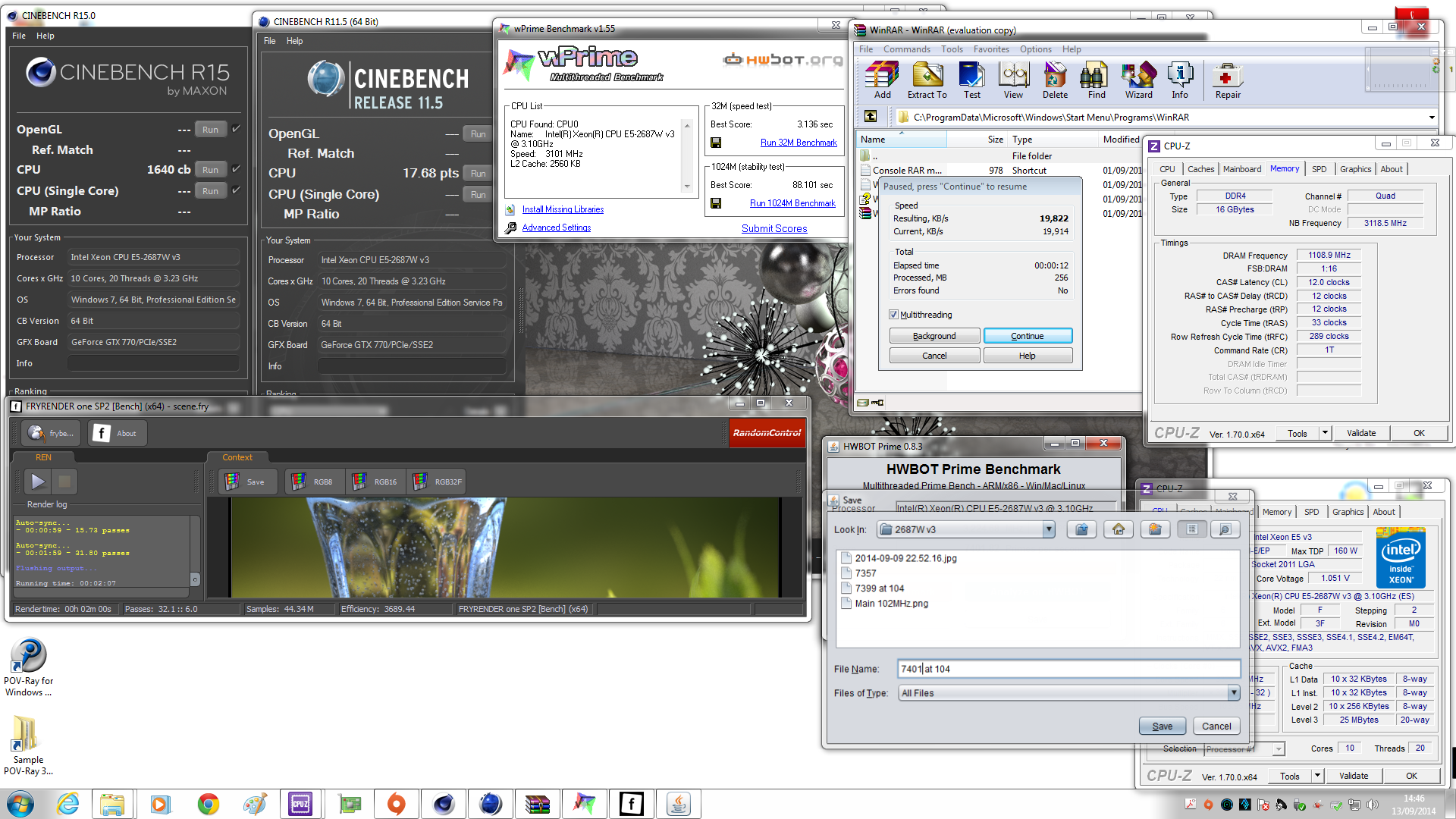1456x819 pixels.
Task: Open Help menu in Cinebench R11.5
Action: coord(294,41)
